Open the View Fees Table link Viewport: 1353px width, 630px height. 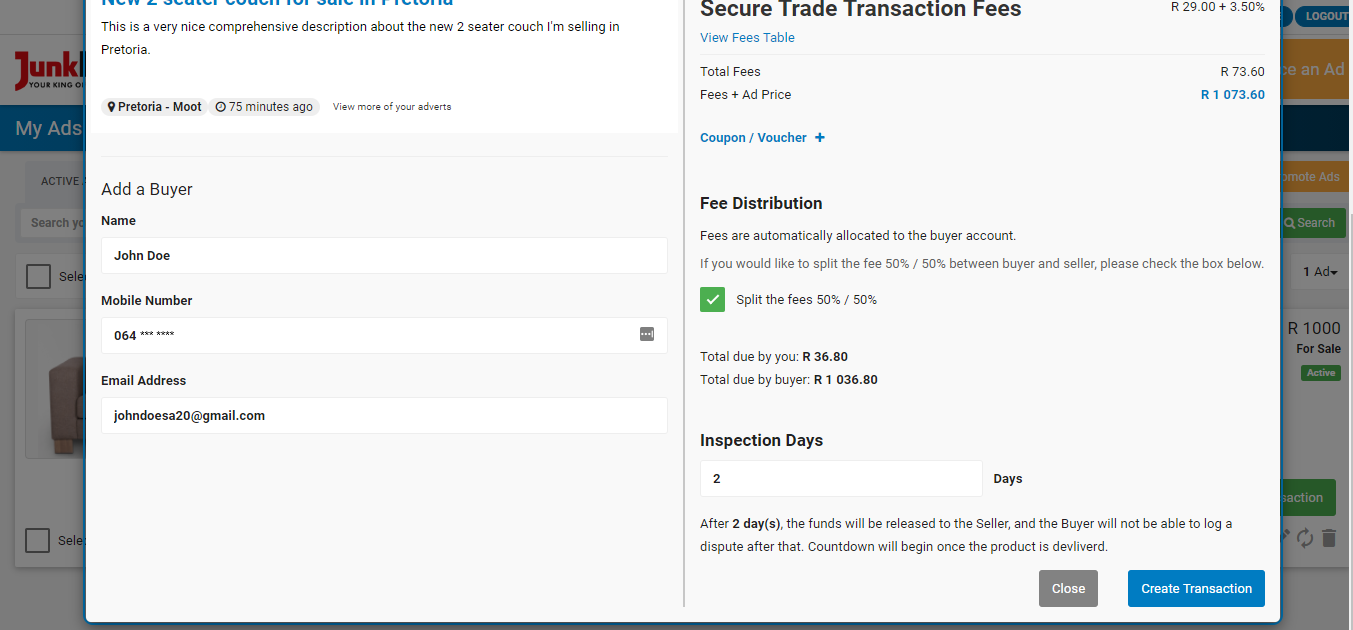click(746, 37)
